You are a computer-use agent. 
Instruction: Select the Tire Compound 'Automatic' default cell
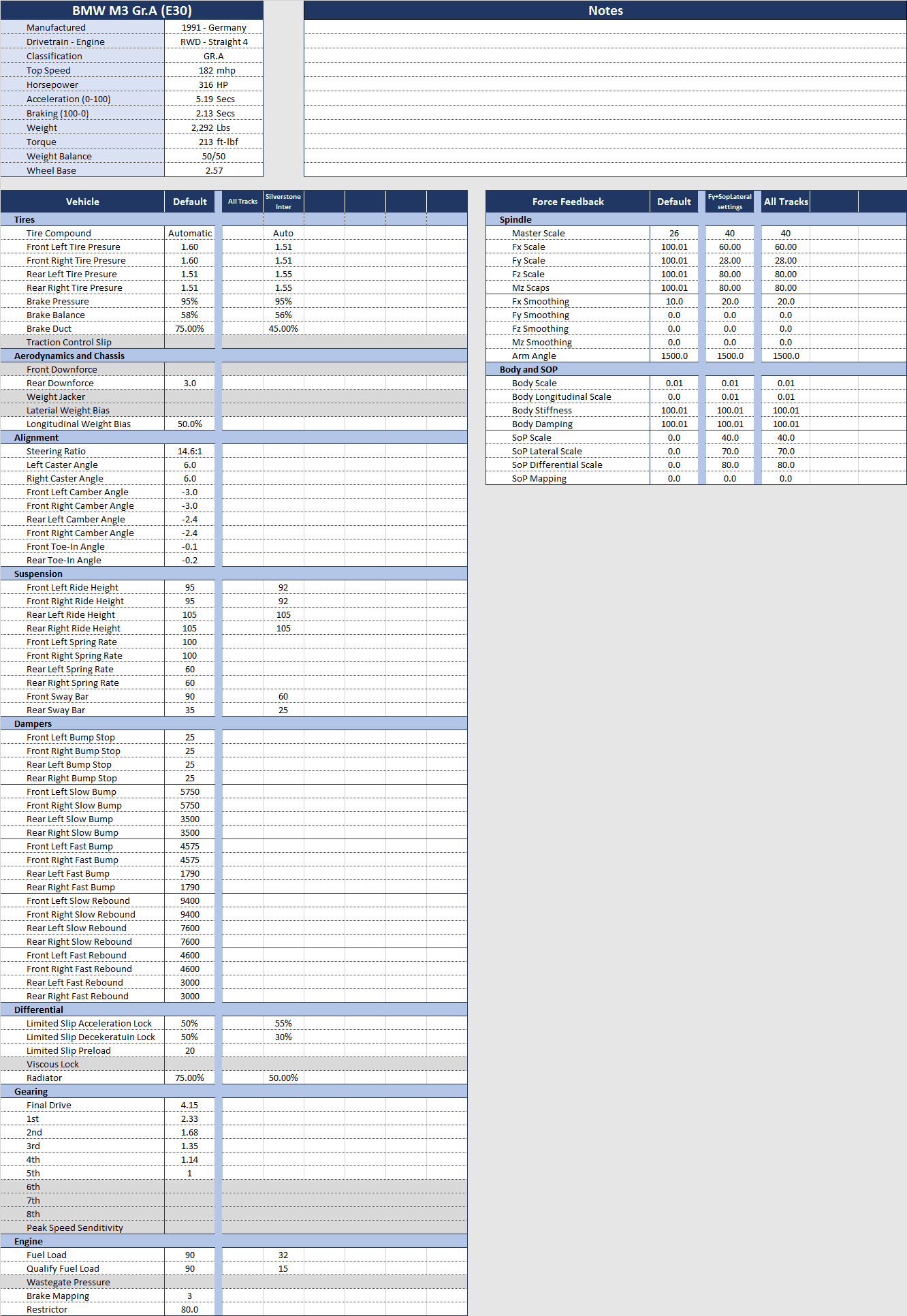(190, 233)
